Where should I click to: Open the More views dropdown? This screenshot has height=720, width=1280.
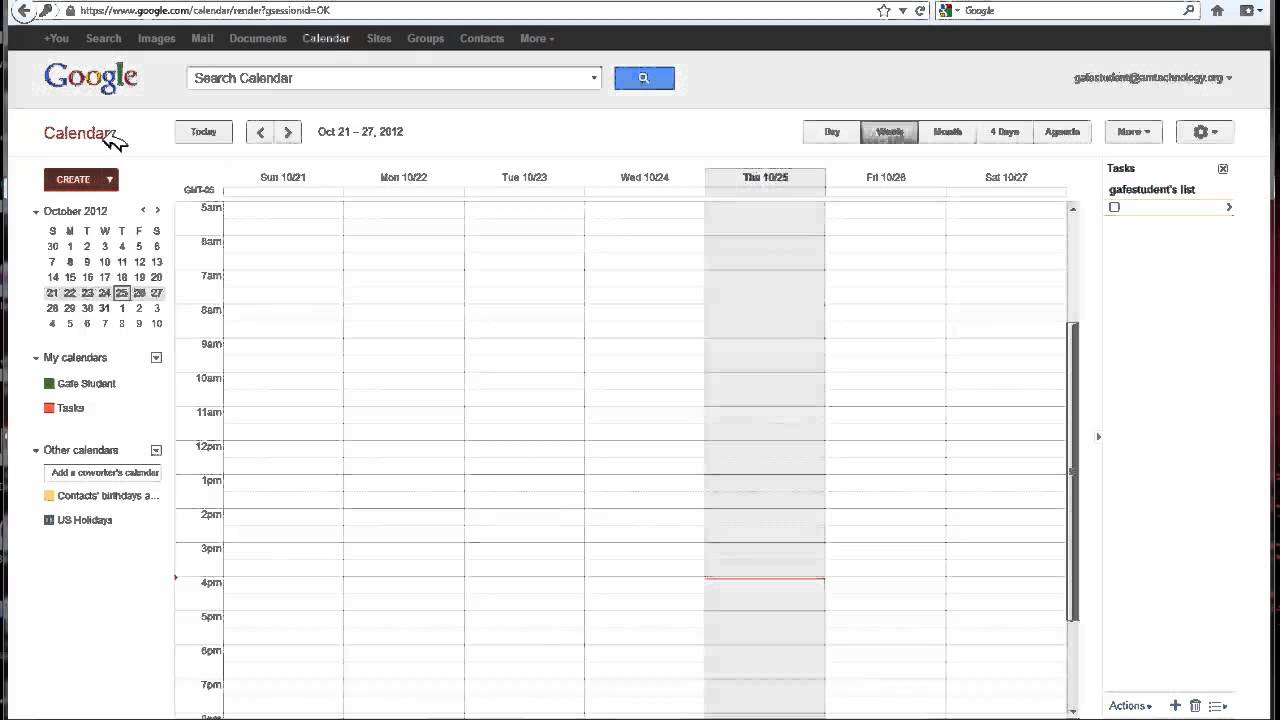click(x=1133, y=132)
